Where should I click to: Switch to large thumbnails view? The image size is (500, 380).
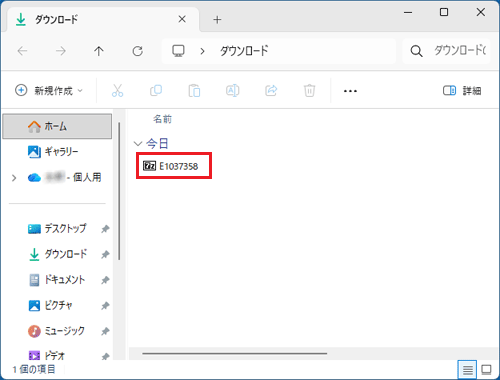click(x=486, y=369)
